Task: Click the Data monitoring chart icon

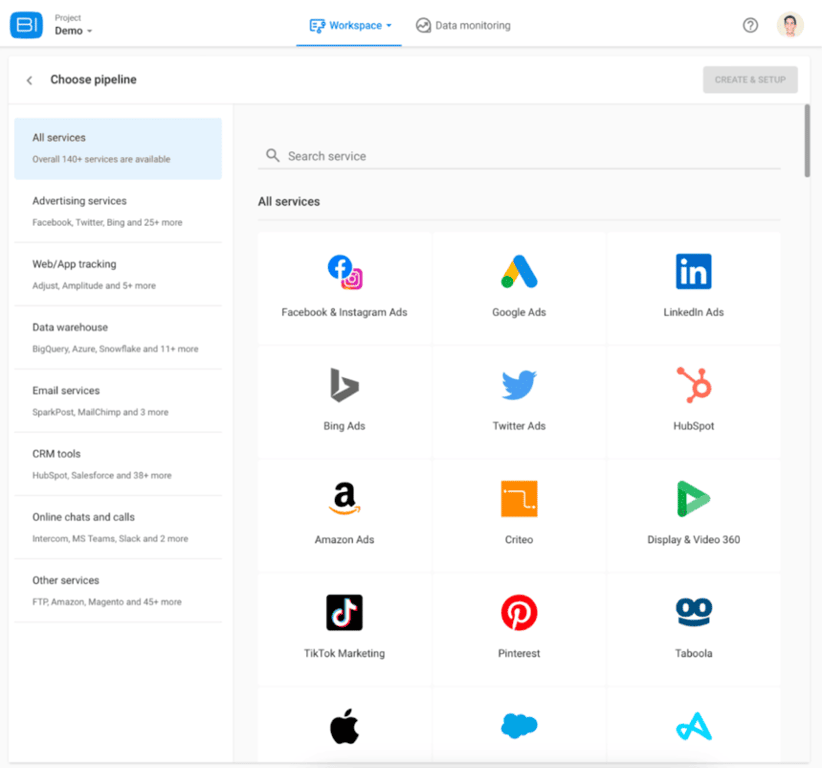Action: click(423, 25)
